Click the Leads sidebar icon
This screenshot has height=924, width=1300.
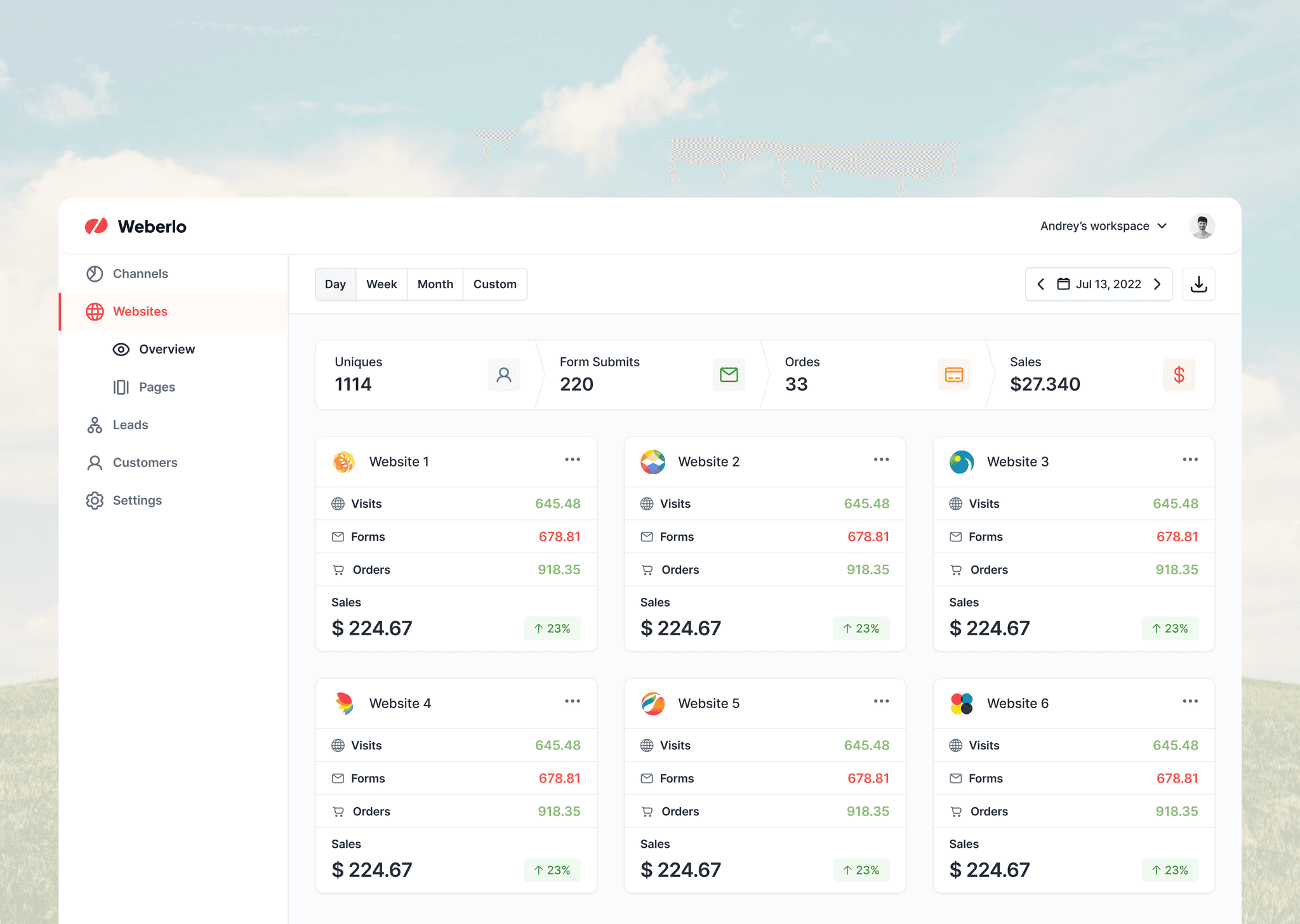point(95,425)
